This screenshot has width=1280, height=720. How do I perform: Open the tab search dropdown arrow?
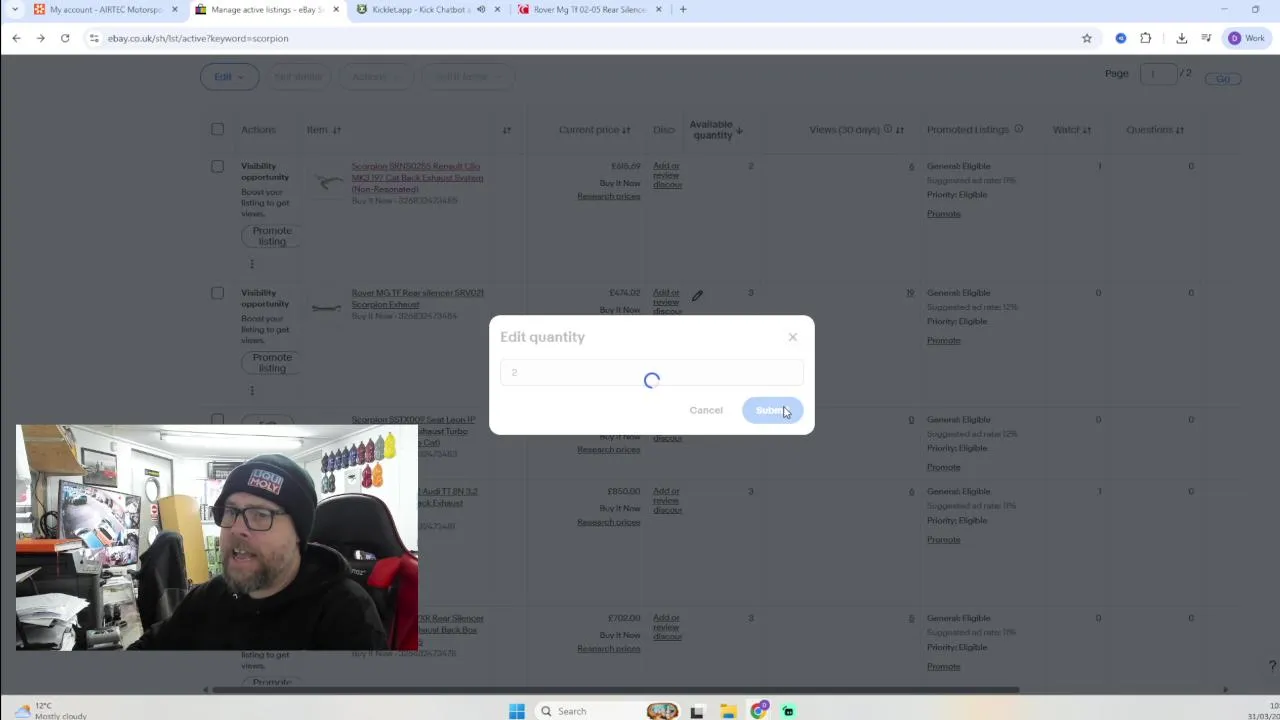pos(14,10)
